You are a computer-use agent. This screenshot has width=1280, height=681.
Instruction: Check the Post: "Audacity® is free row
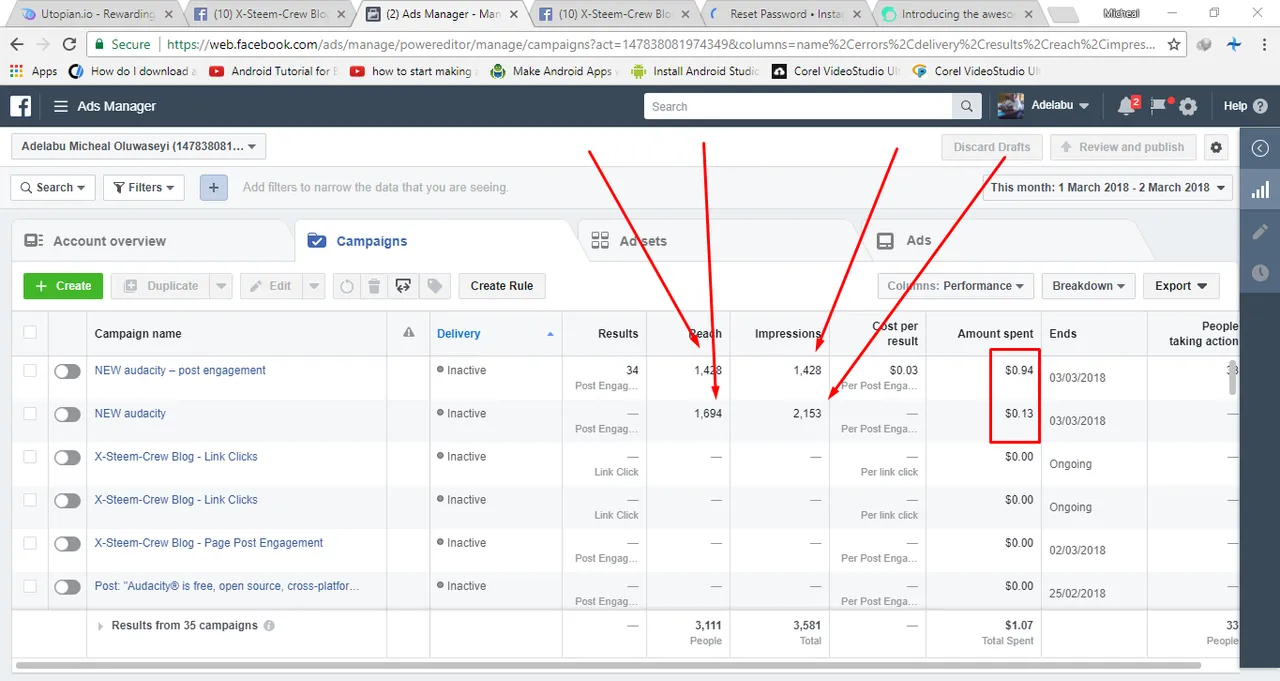(30, 586)
